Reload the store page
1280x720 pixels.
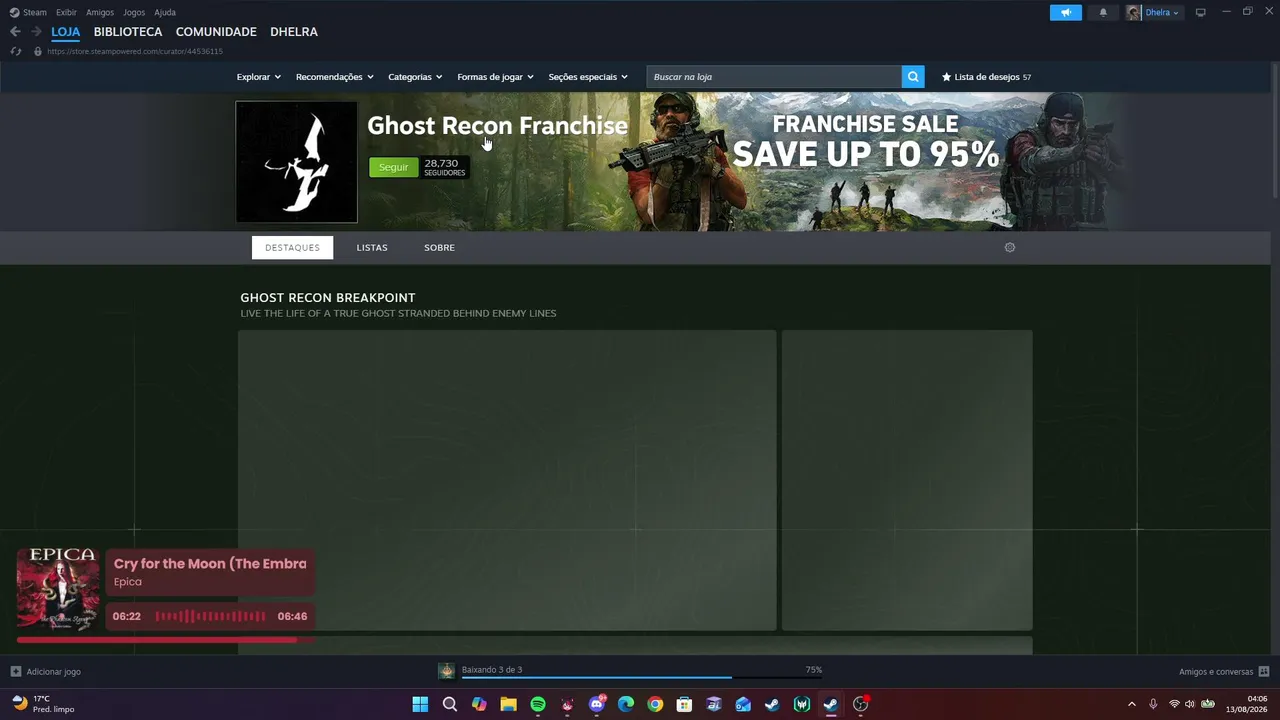click(x=16, y=51)
